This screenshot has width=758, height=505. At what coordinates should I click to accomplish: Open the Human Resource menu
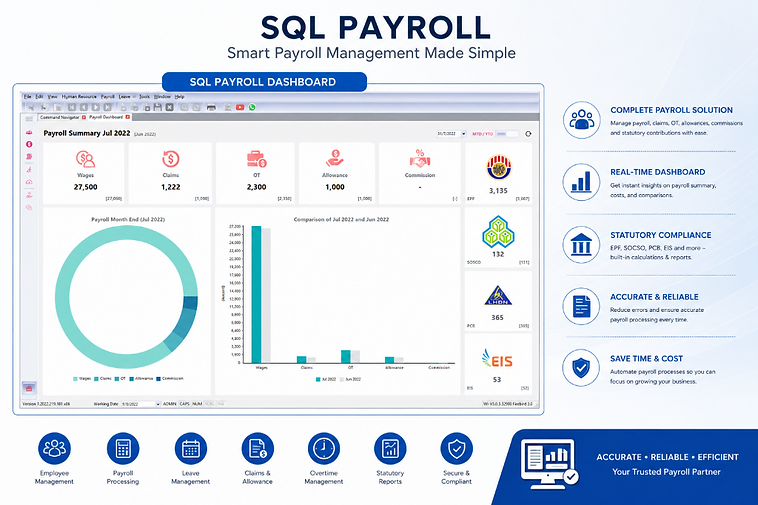click(79, 97)
